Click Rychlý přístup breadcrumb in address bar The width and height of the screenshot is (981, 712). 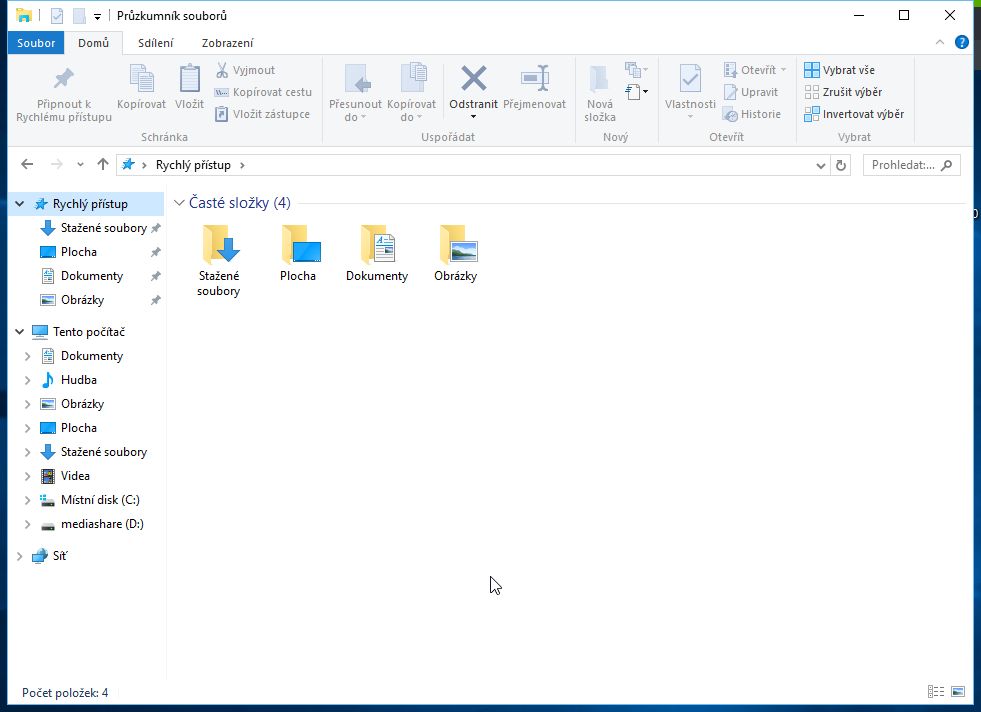pyautogui.click(x=193, y=165)
